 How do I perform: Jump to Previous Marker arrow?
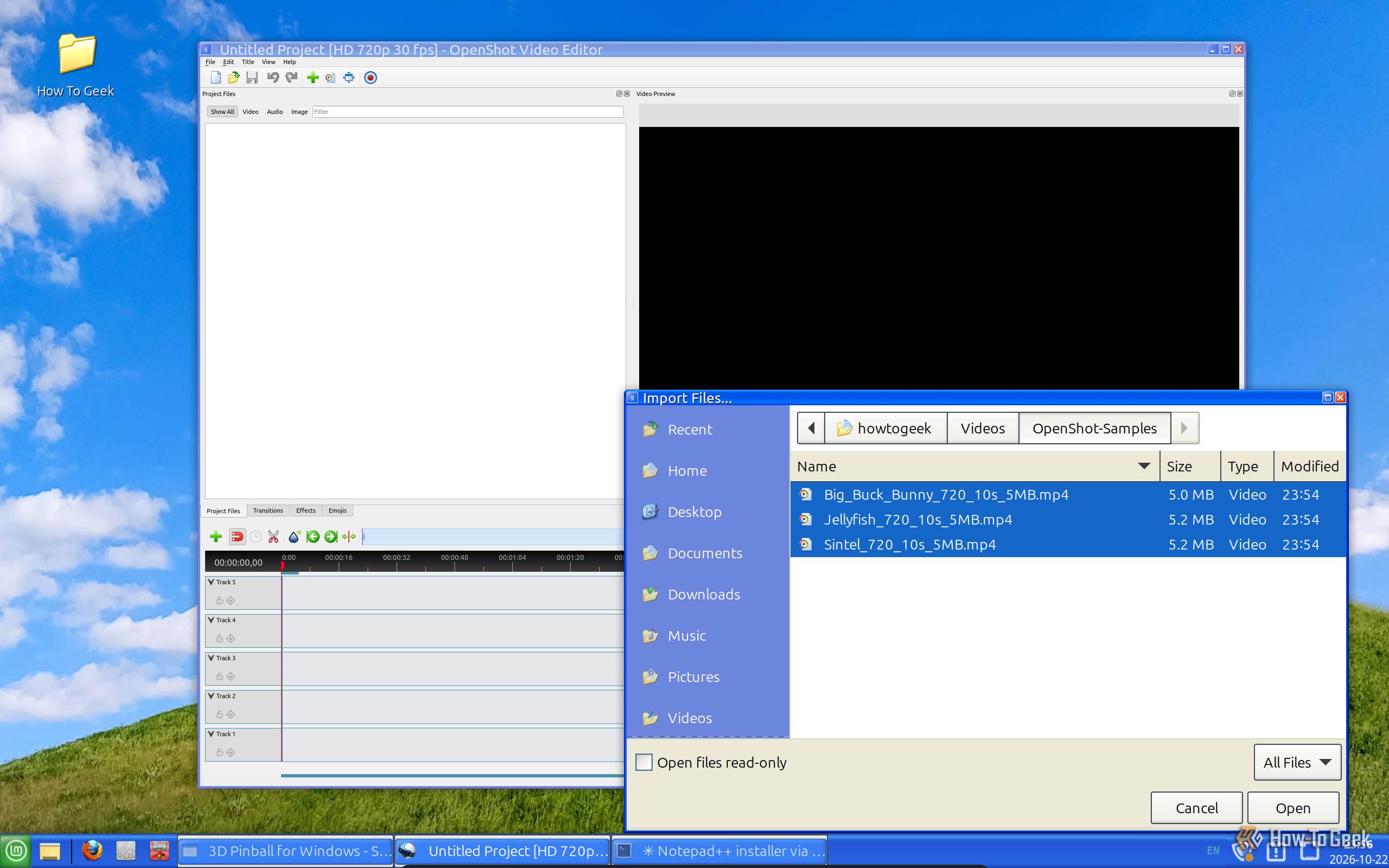313,537
